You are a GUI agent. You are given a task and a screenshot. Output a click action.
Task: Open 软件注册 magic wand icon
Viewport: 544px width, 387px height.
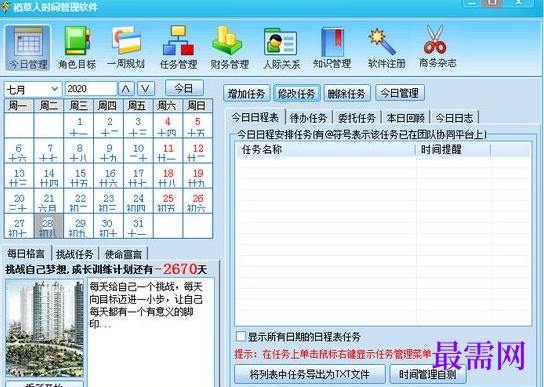tap(386, 48)
